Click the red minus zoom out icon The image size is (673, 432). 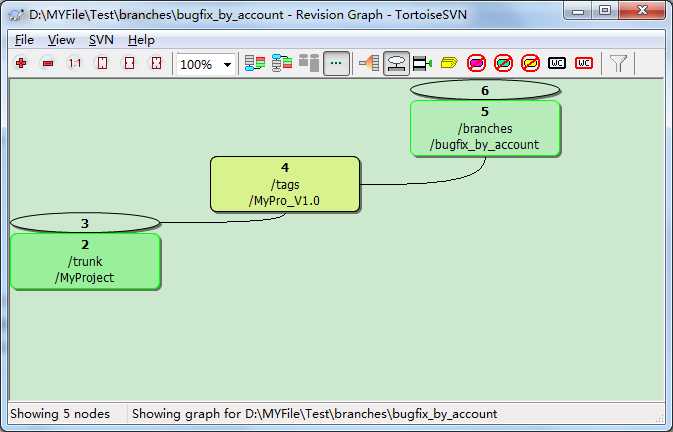pyautogui.click(x=48, y=63)
